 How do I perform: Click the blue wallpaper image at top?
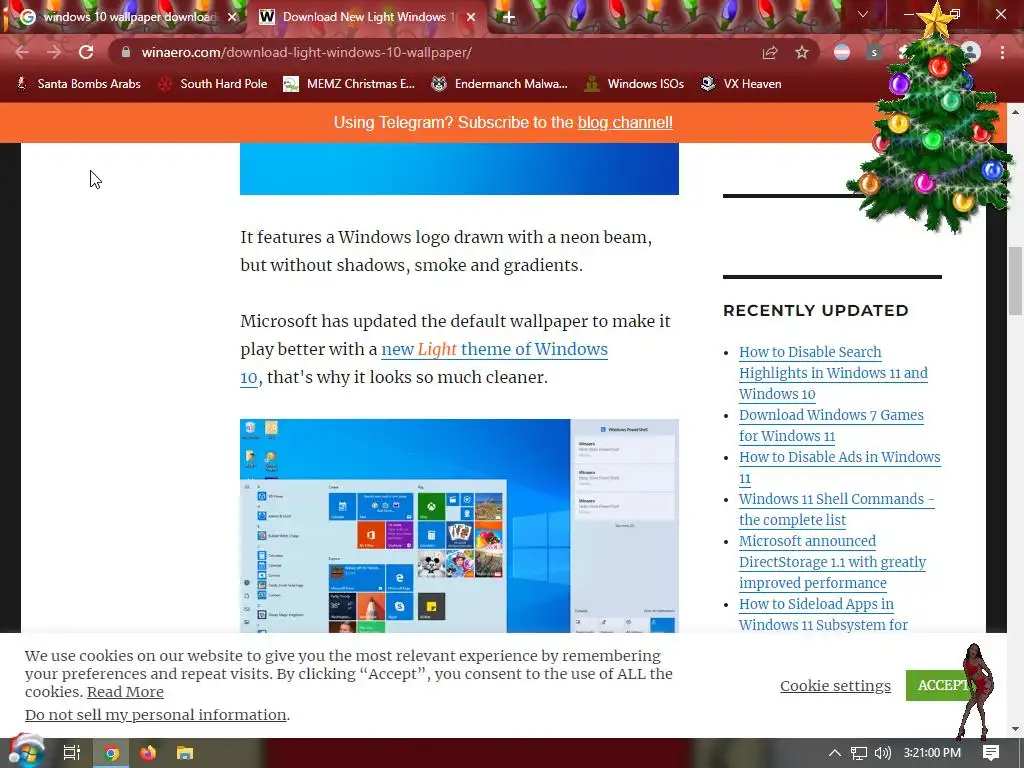click(459, 168)
